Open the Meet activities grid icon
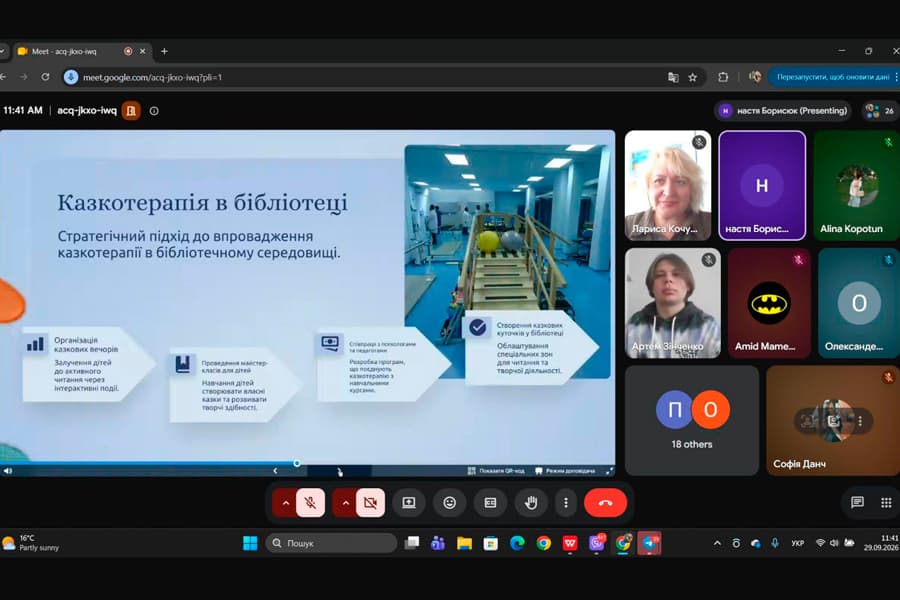This screenshot has width=900, height=600. click(886, 503)
